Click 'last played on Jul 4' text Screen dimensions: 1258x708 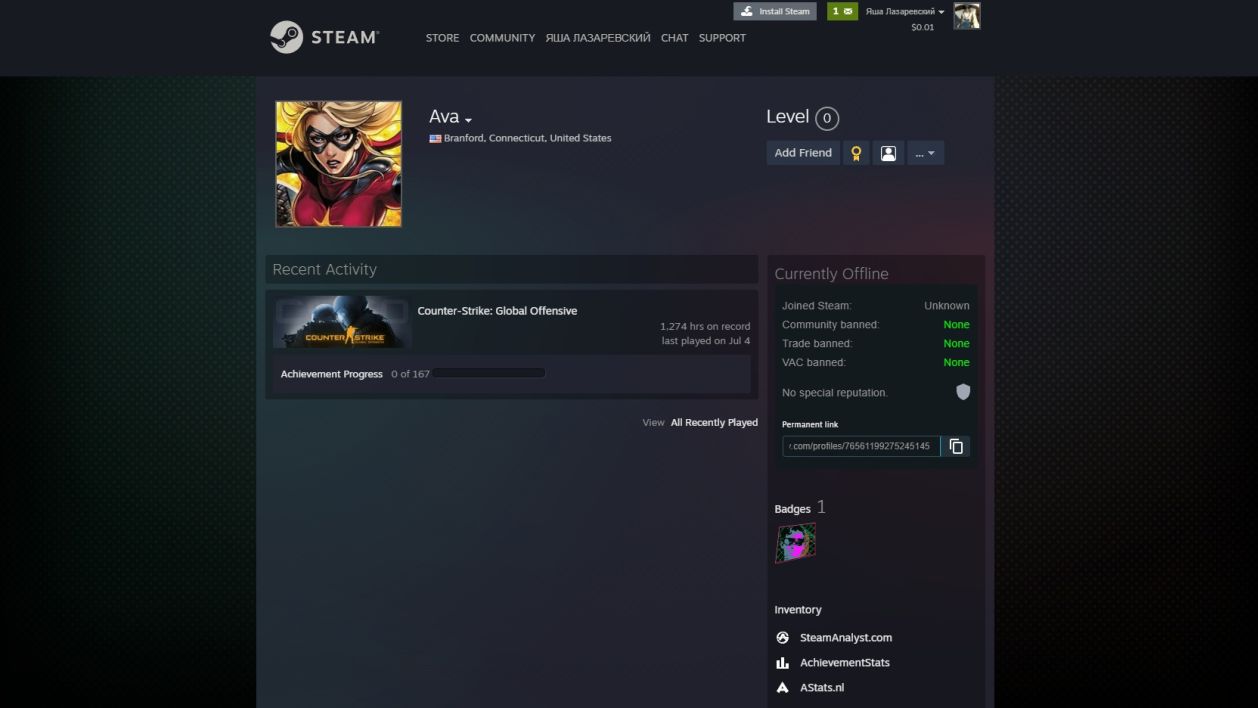pyautogui.click(x=706, y=341)
